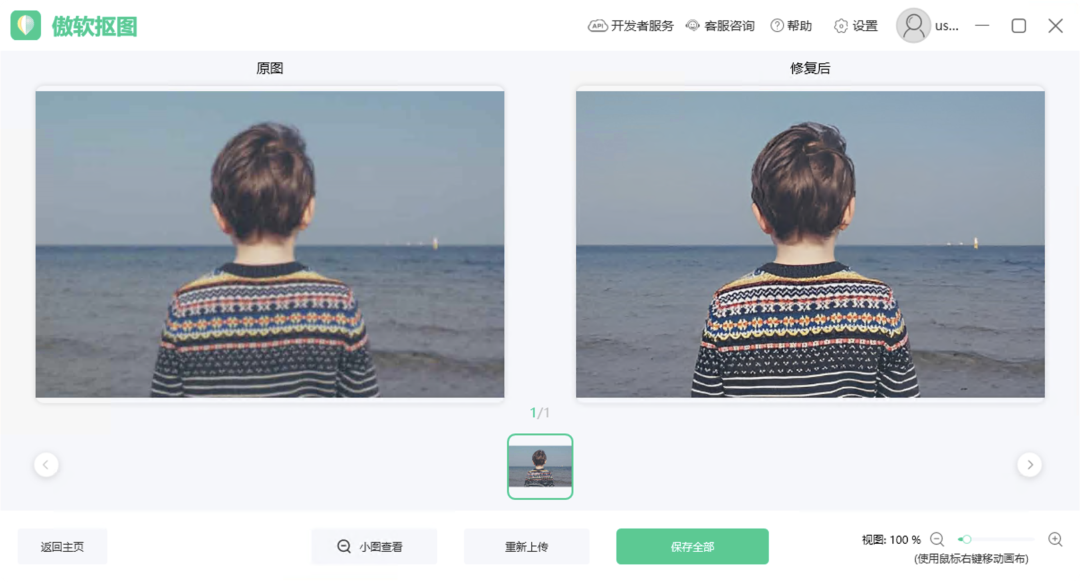This screenshot has width=1080, height=582.
Task: Open the 客服咨询 menu item
Action: click(729, 26)
